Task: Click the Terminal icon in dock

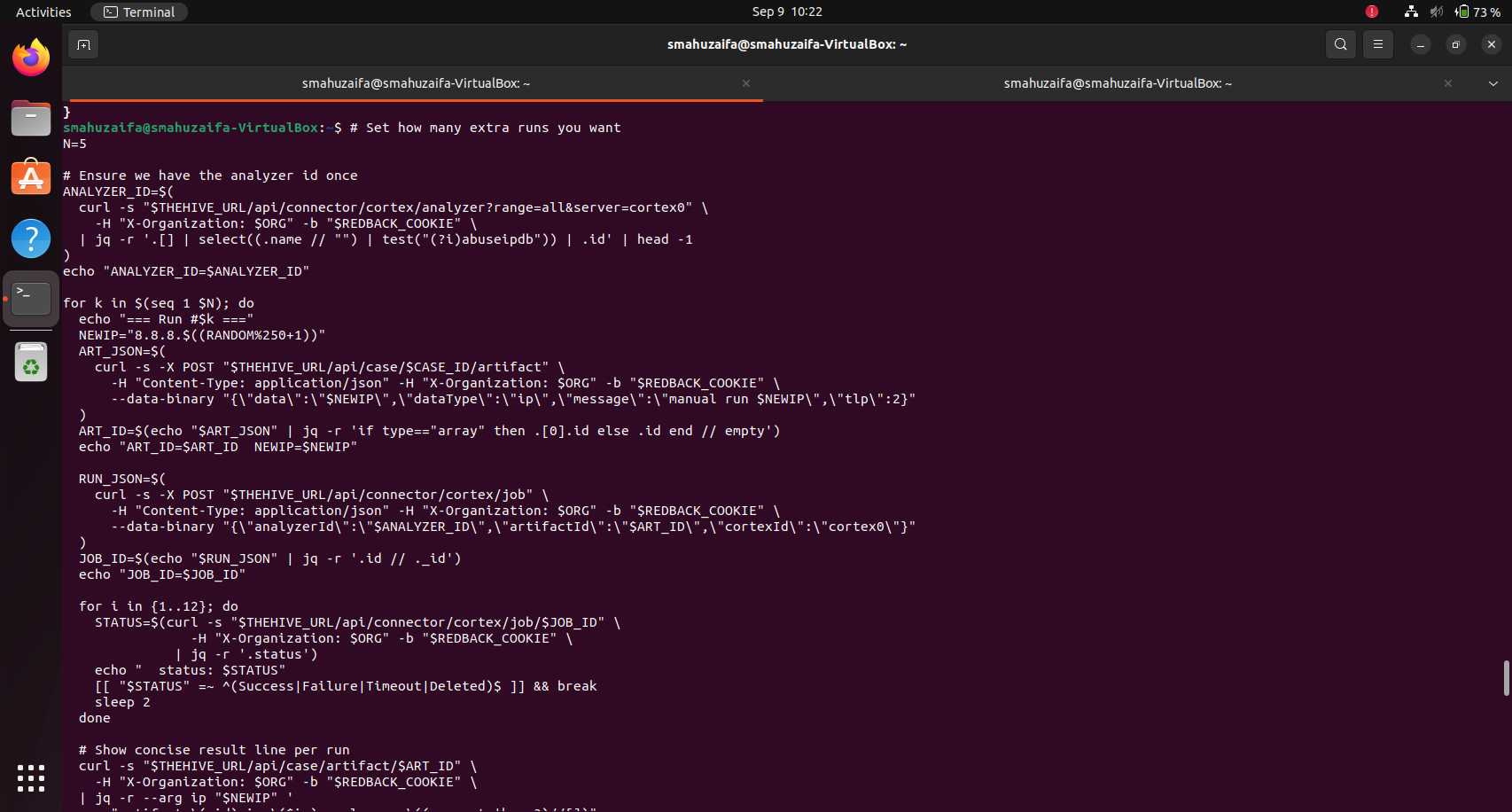Action: coord(31,299)
